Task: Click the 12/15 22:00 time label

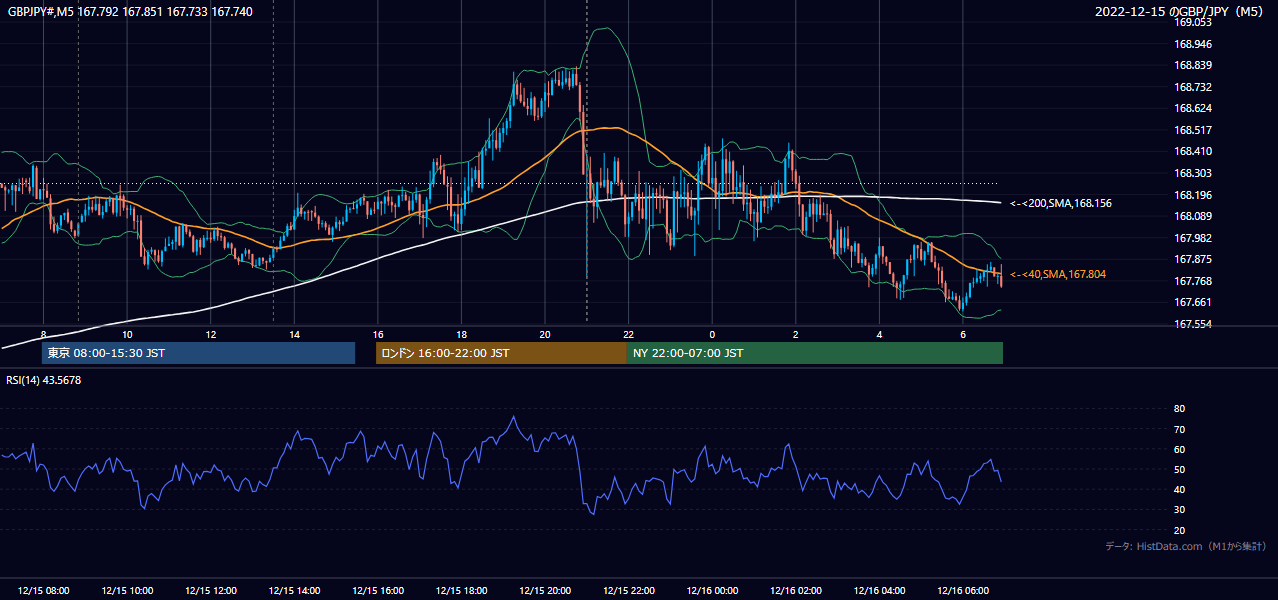Action: coord(628,591)
